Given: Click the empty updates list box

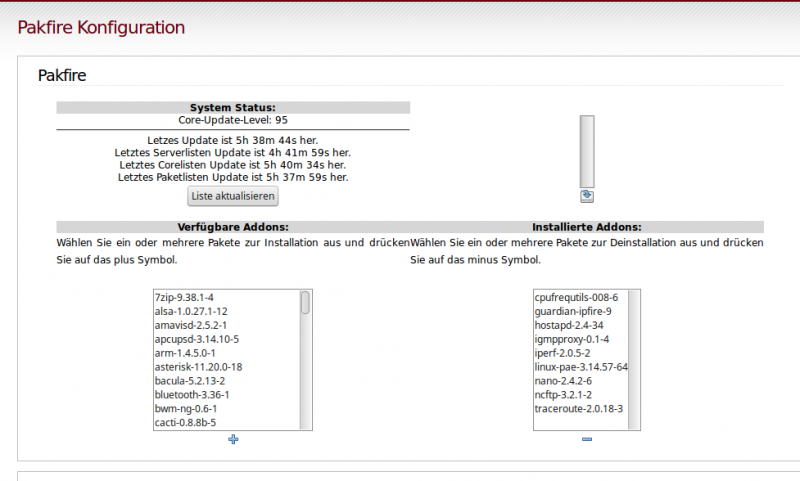Looking at the screenshot, I should coord(587,151).
